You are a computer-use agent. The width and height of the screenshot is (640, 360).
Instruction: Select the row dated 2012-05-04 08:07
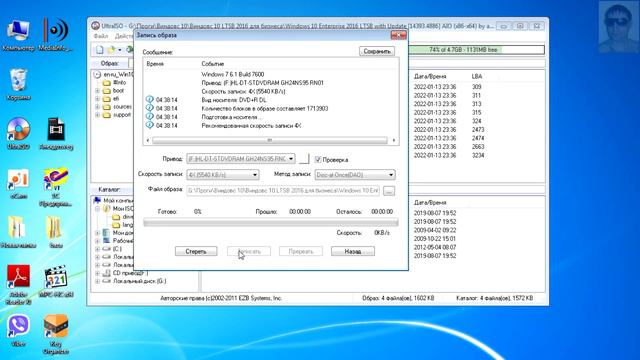435,247
